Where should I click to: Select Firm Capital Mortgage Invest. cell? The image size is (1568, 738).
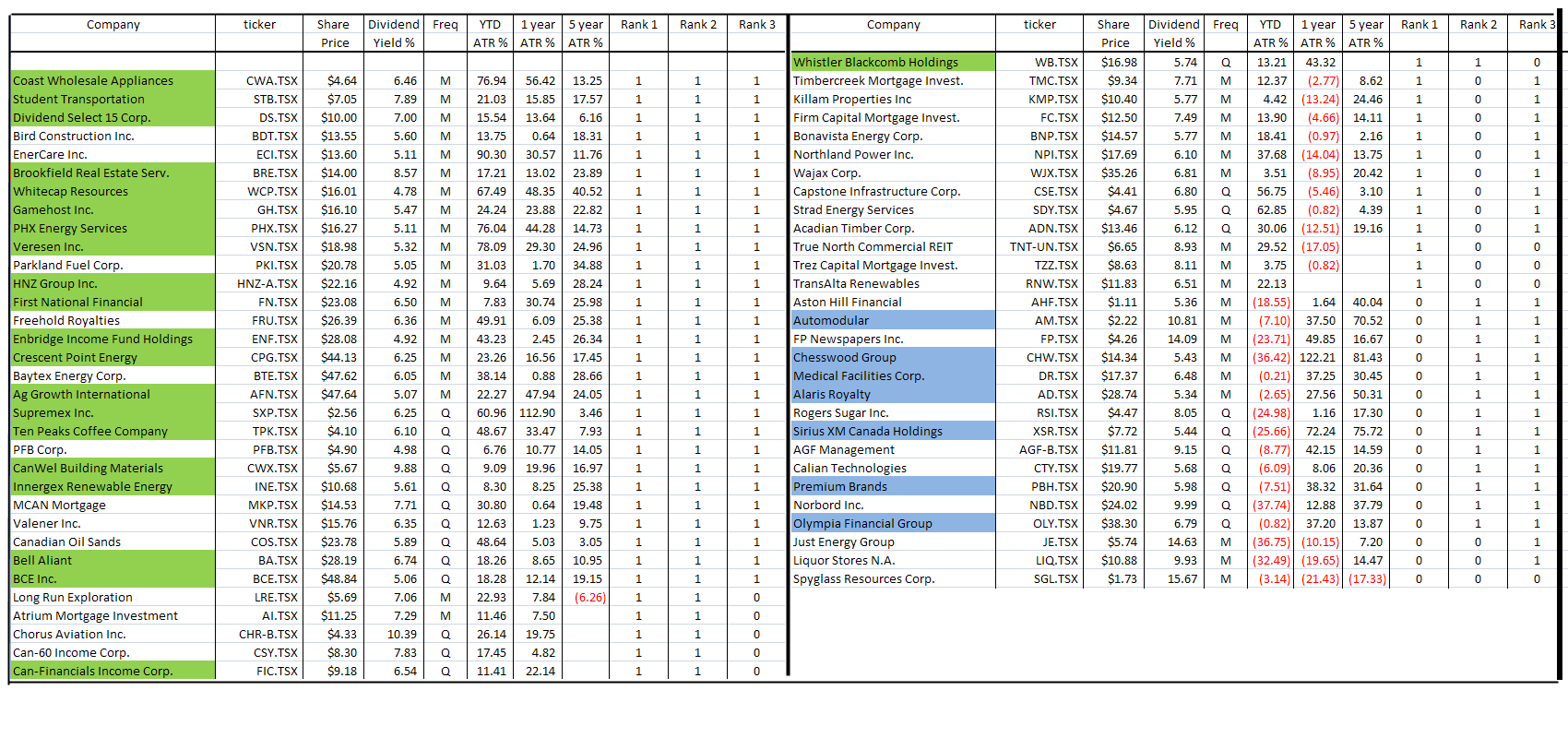[893, 117]
